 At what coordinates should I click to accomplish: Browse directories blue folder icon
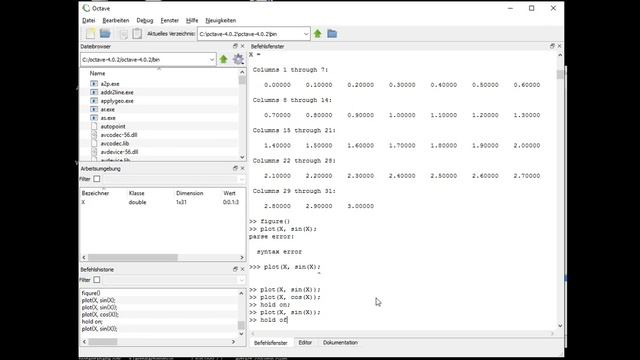tap(332, 34)
